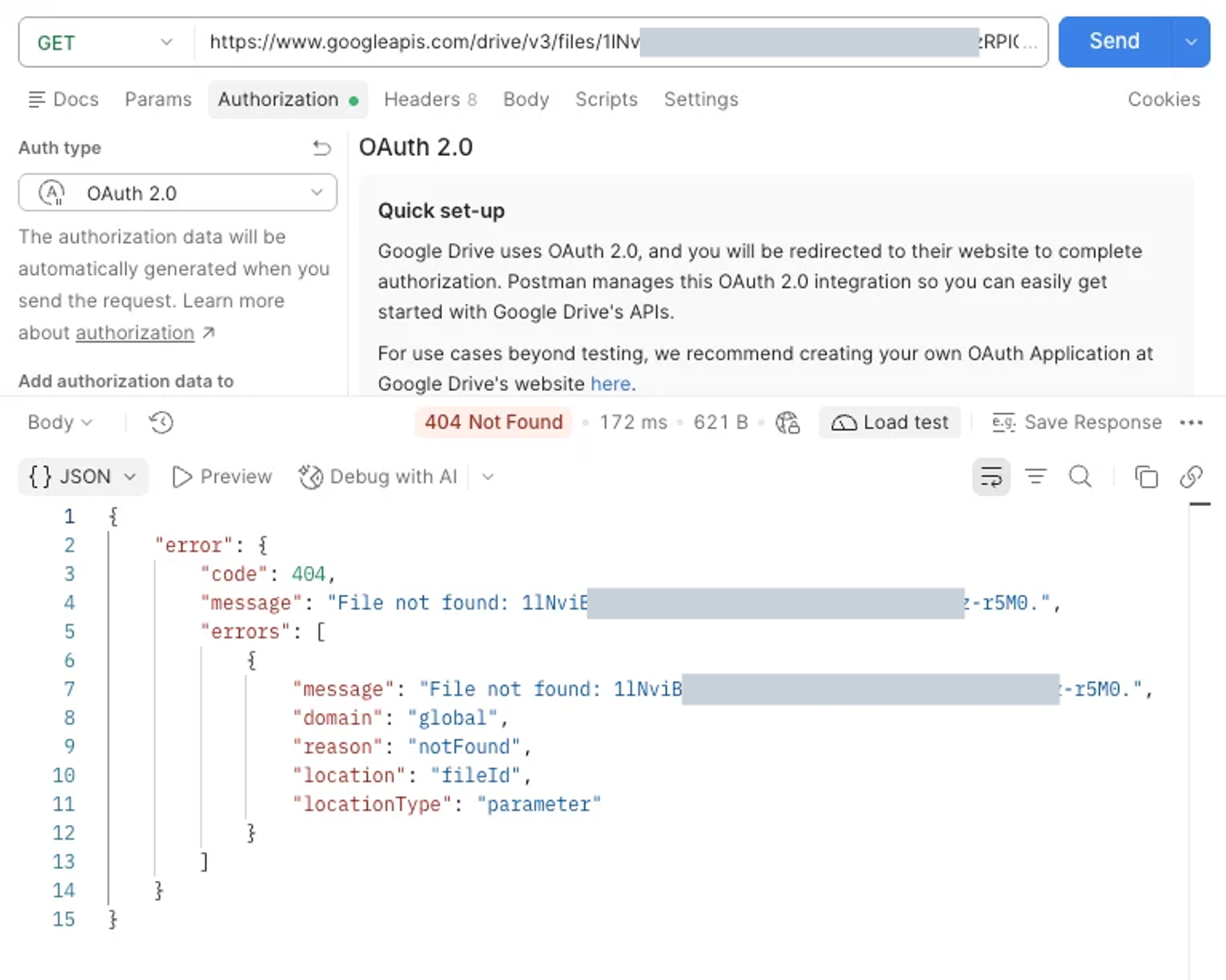Open the response search magnifier icon
Viewport: 1226px width, 980px height.
coord(1080,477)
